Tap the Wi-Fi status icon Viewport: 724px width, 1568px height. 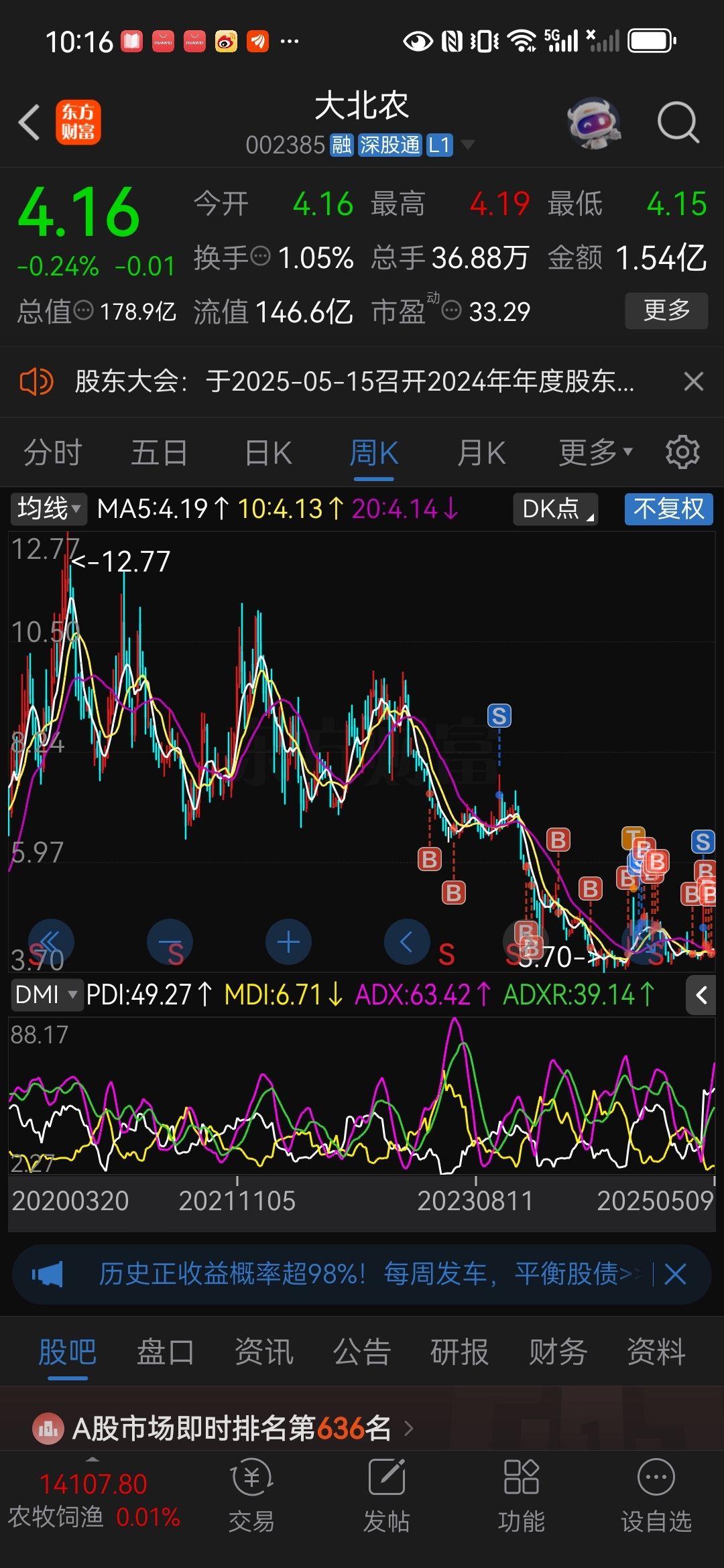click(522, 42)
